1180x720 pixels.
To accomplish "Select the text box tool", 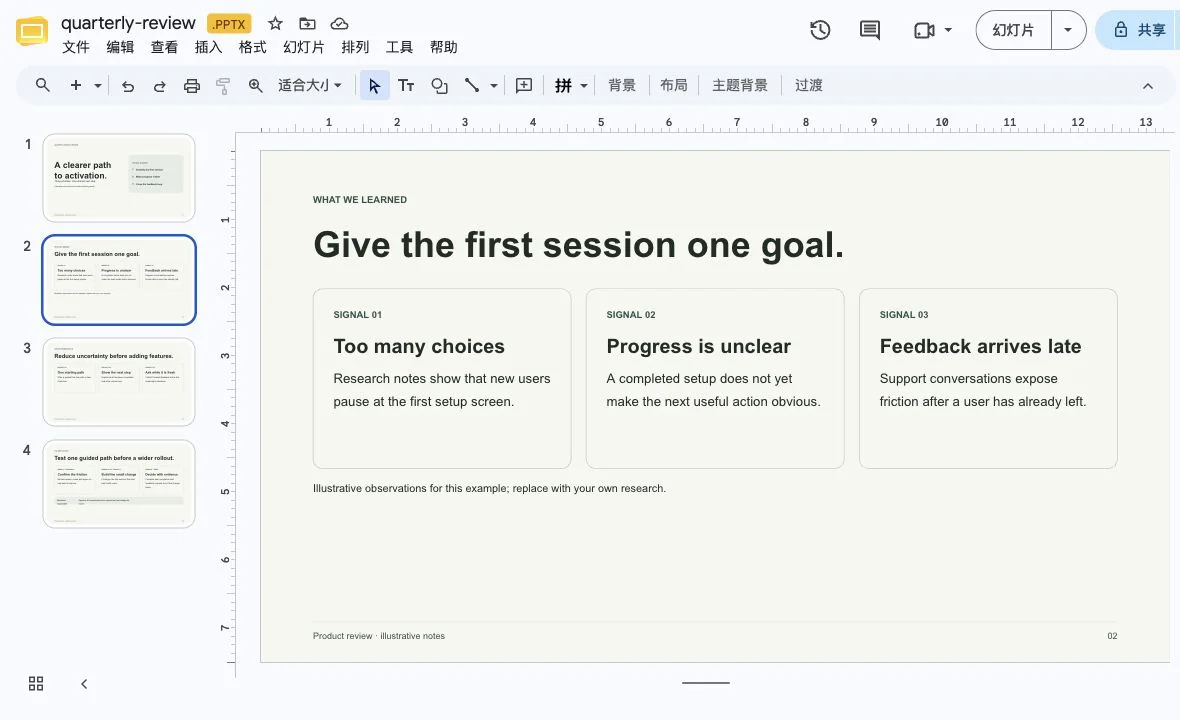I will click(406, 86).
